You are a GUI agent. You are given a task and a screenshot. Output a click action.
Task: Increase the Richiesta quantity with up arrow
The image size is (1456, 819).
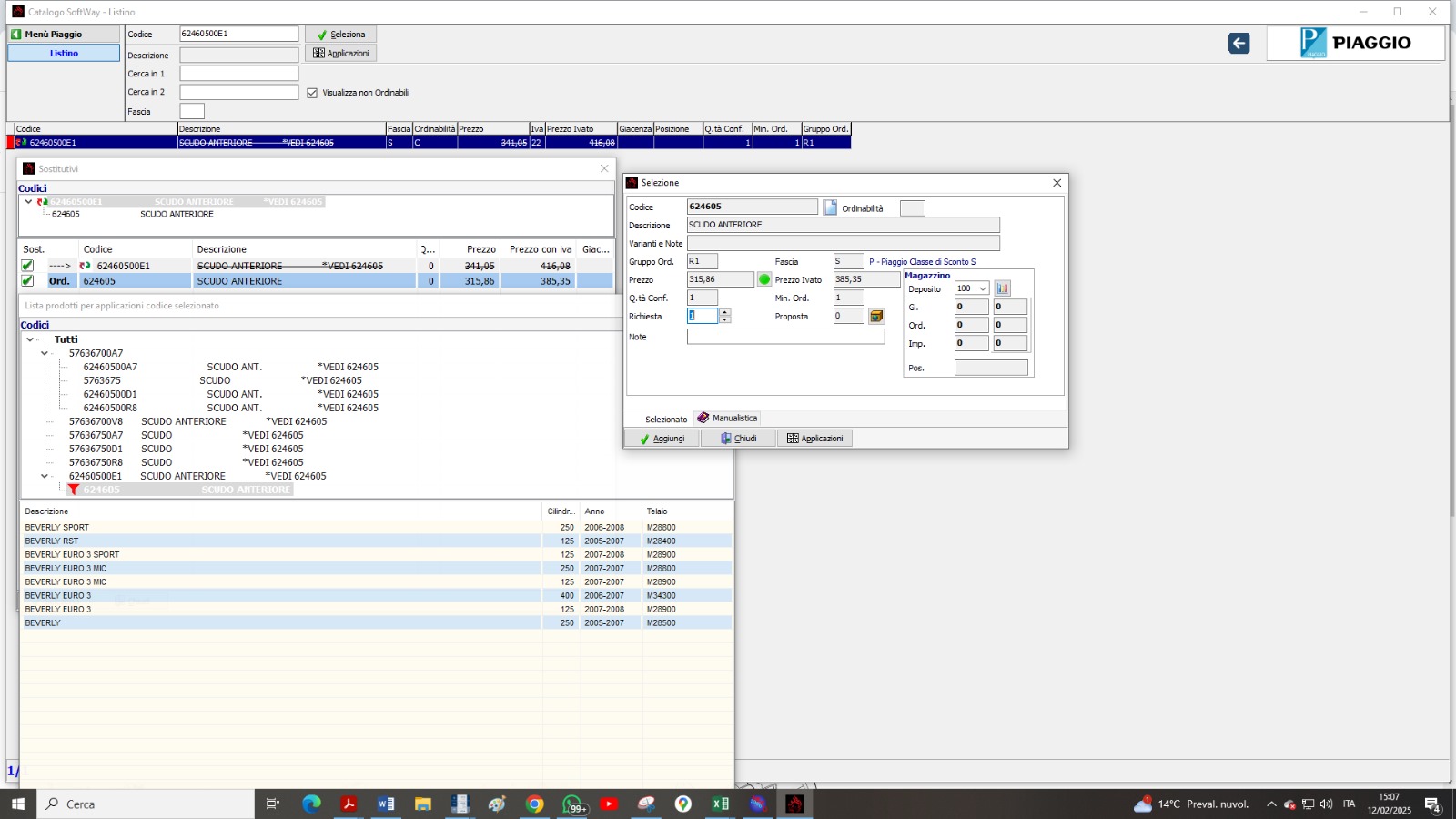coord(724,312)
